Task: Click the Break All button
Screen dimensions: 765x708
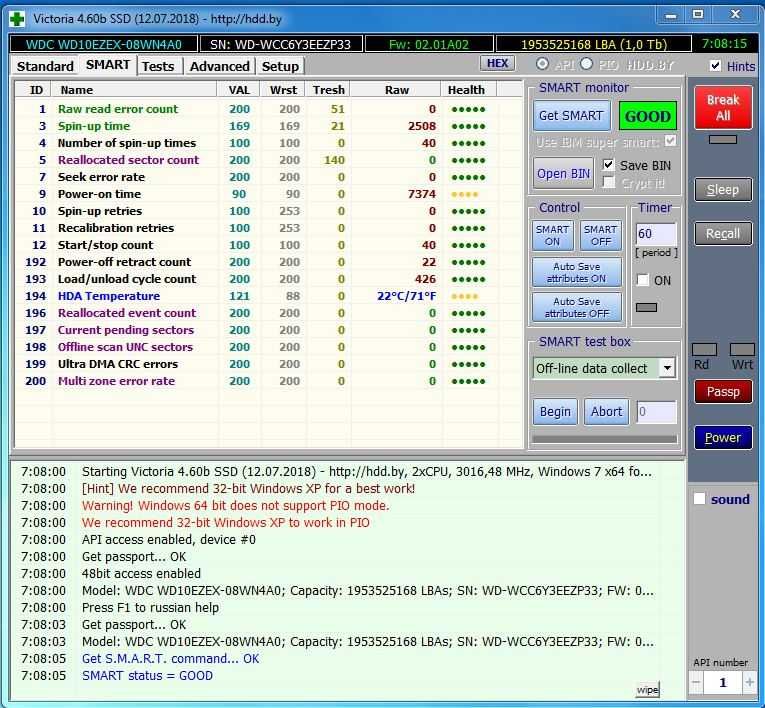Action: [723, 107]
